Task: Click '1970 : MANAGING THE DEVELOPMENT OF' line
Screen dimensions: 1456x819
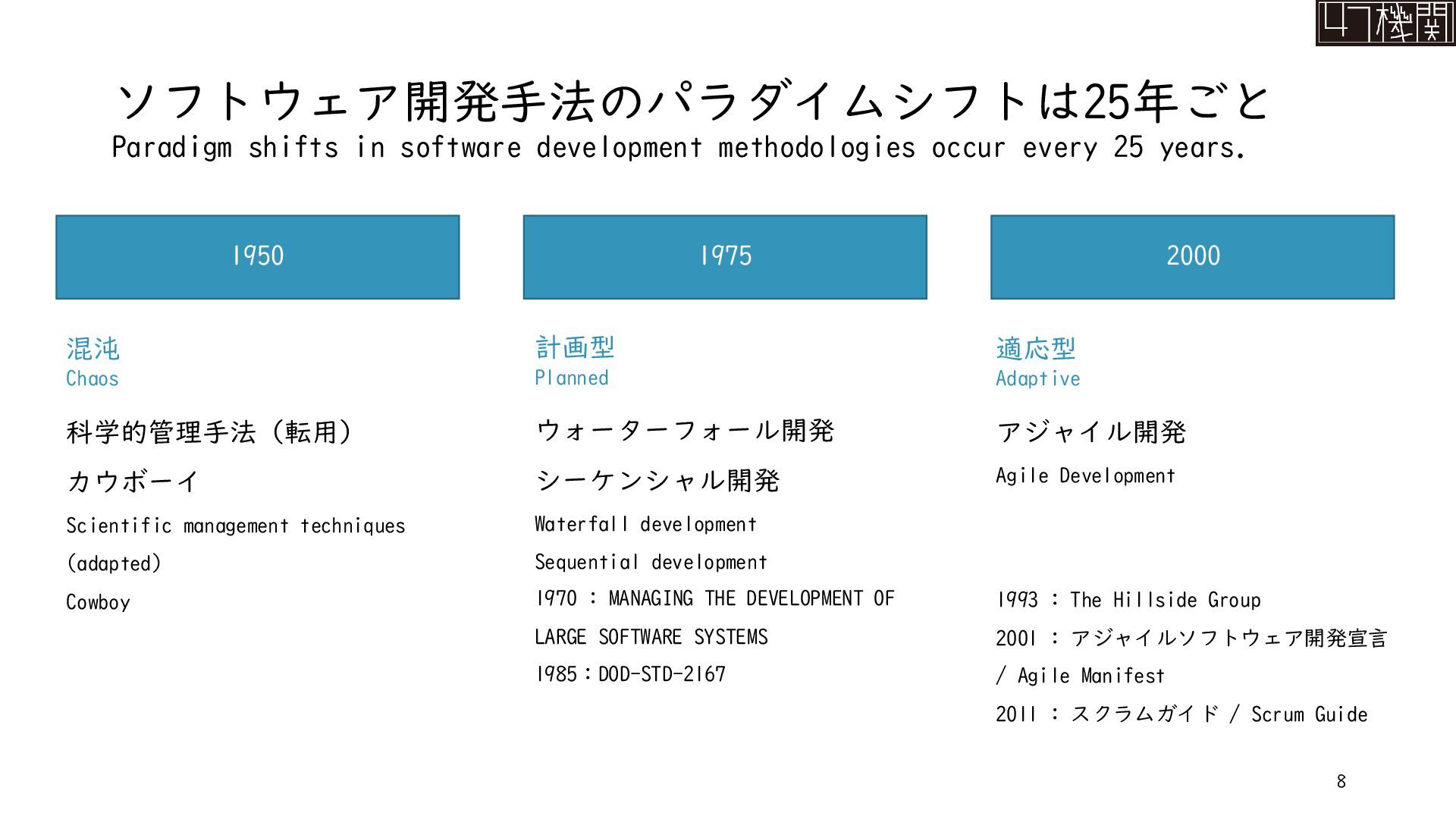Action: 715,598
